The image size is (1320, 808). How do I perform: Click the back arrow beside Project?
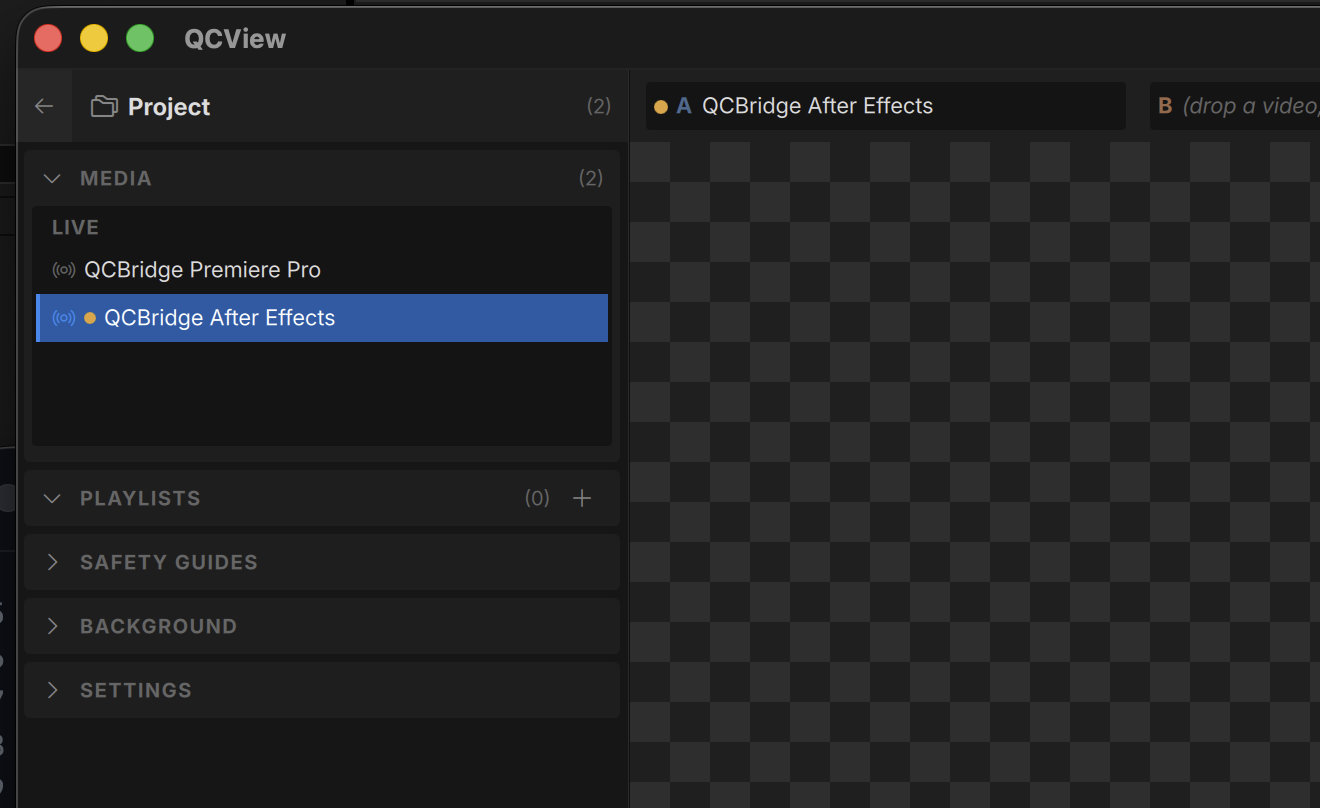[44, 106]
